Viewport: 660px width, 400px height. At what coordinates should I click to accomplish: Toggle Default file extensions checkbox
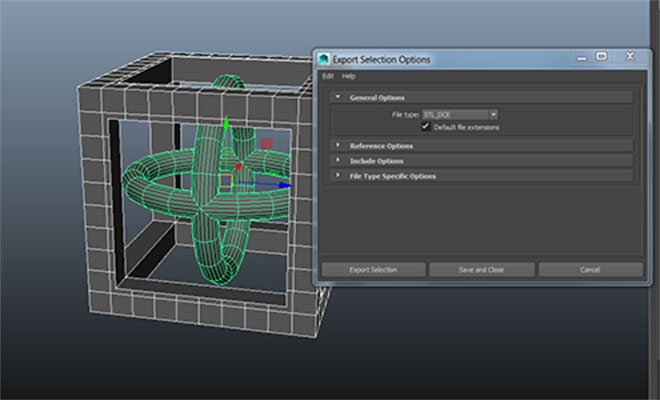426,127
